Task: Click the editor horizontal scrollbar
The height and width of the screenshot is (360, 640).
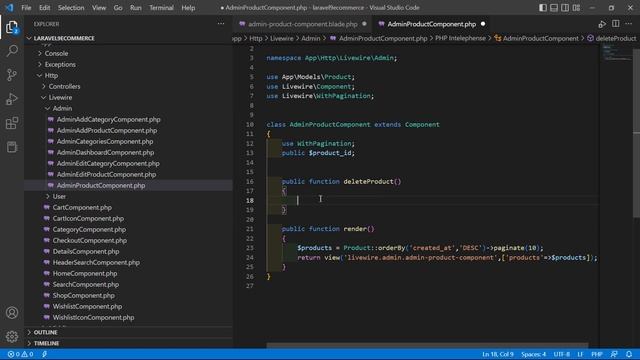Action: click(x=427, y=345)
